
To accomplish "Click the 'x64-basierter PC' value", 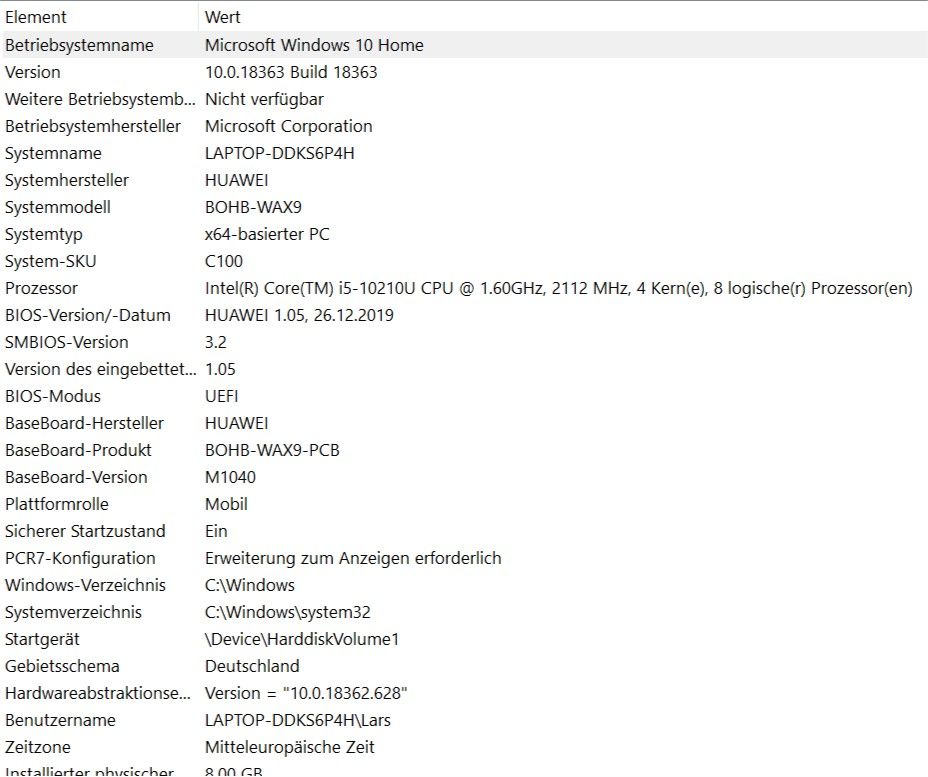I will (x=267, y=234).
